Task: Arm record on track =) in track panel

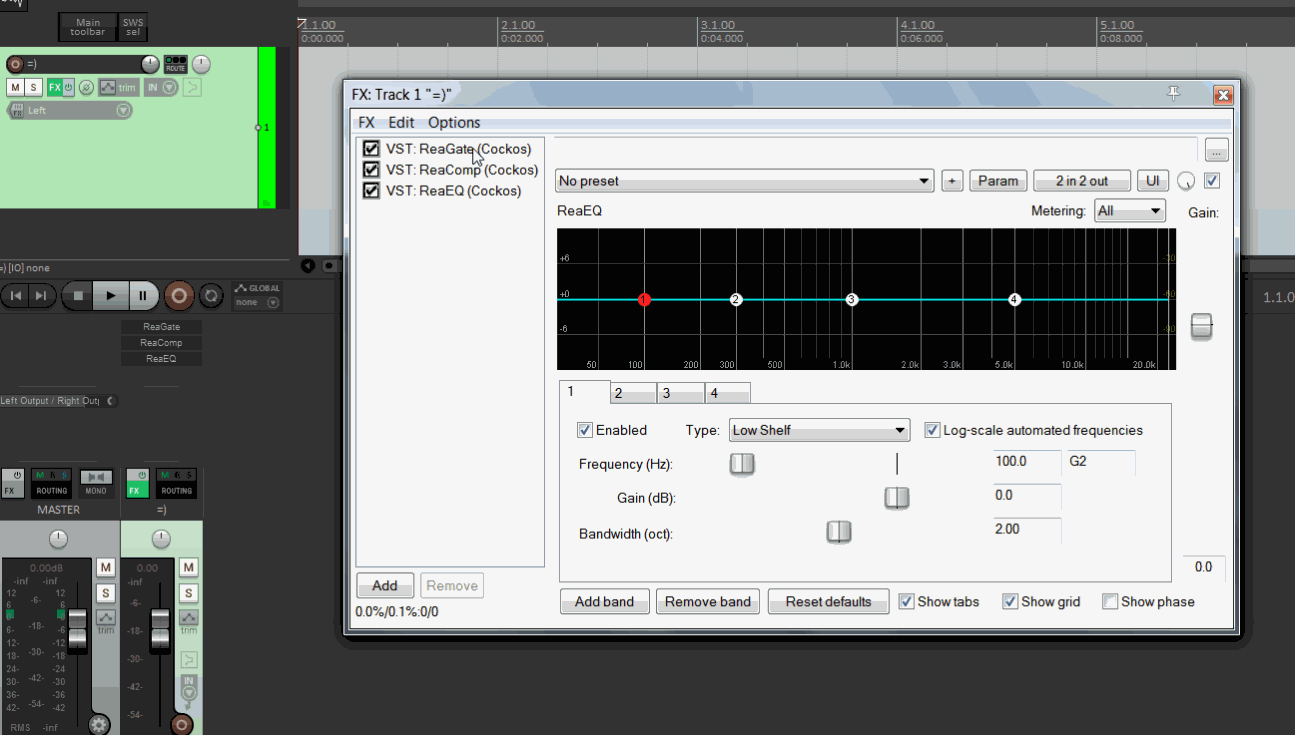Action: (15, 64)
